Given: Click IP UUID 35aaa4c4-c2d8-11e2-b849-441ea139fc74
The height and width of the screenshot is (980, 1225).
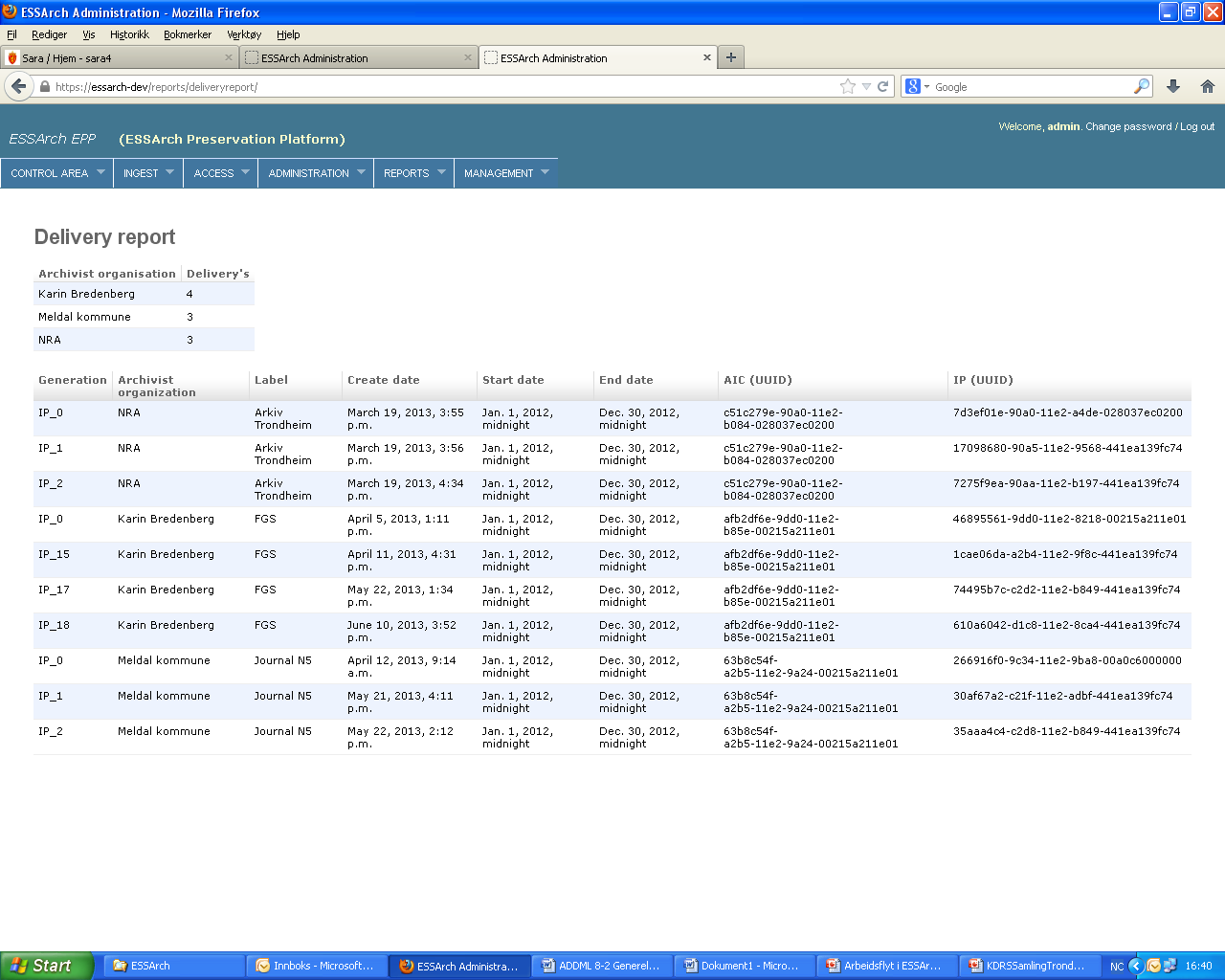Looking at the screenshot, I should 1067,731.
